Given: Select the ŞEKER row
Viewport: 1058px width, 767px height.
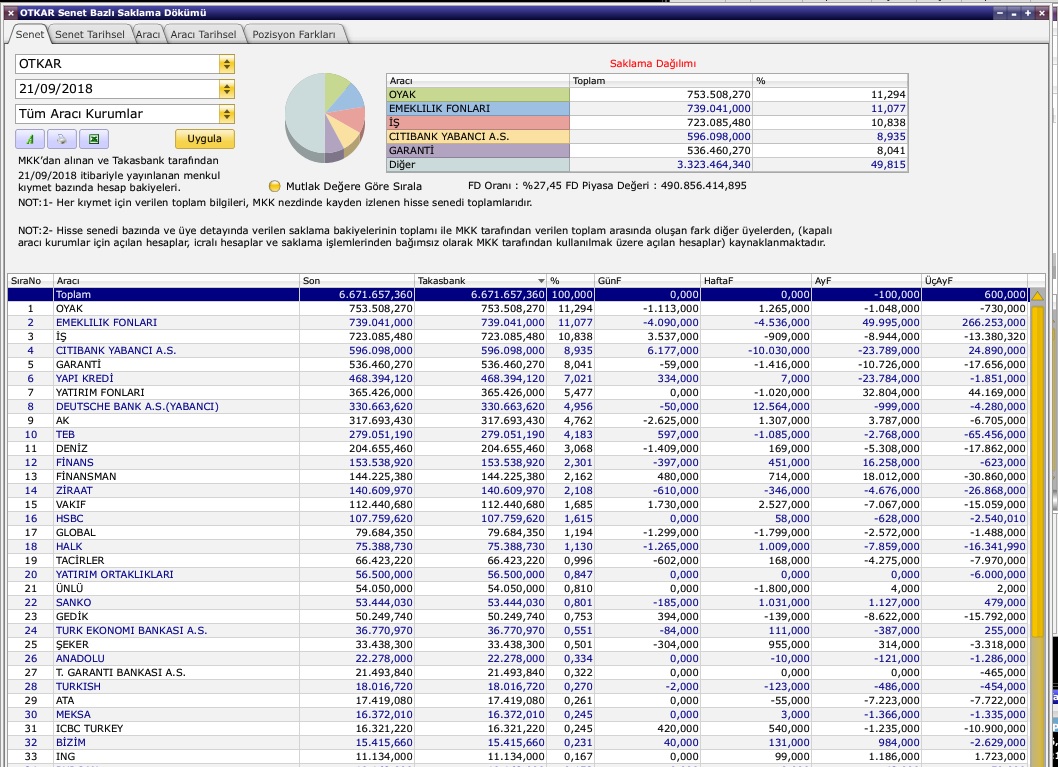Looking at the screenshot, I should tap(518, 644).
